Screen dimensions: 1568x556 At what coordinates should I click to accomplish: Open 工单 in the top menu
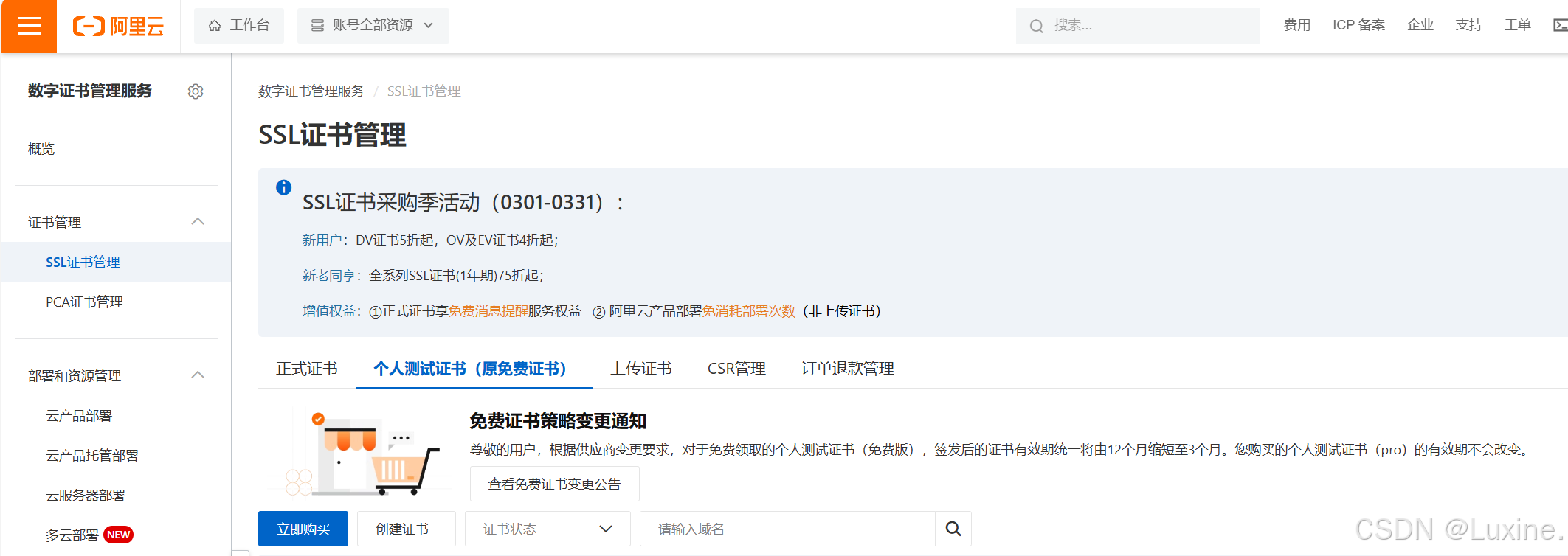click(1517, 26)
